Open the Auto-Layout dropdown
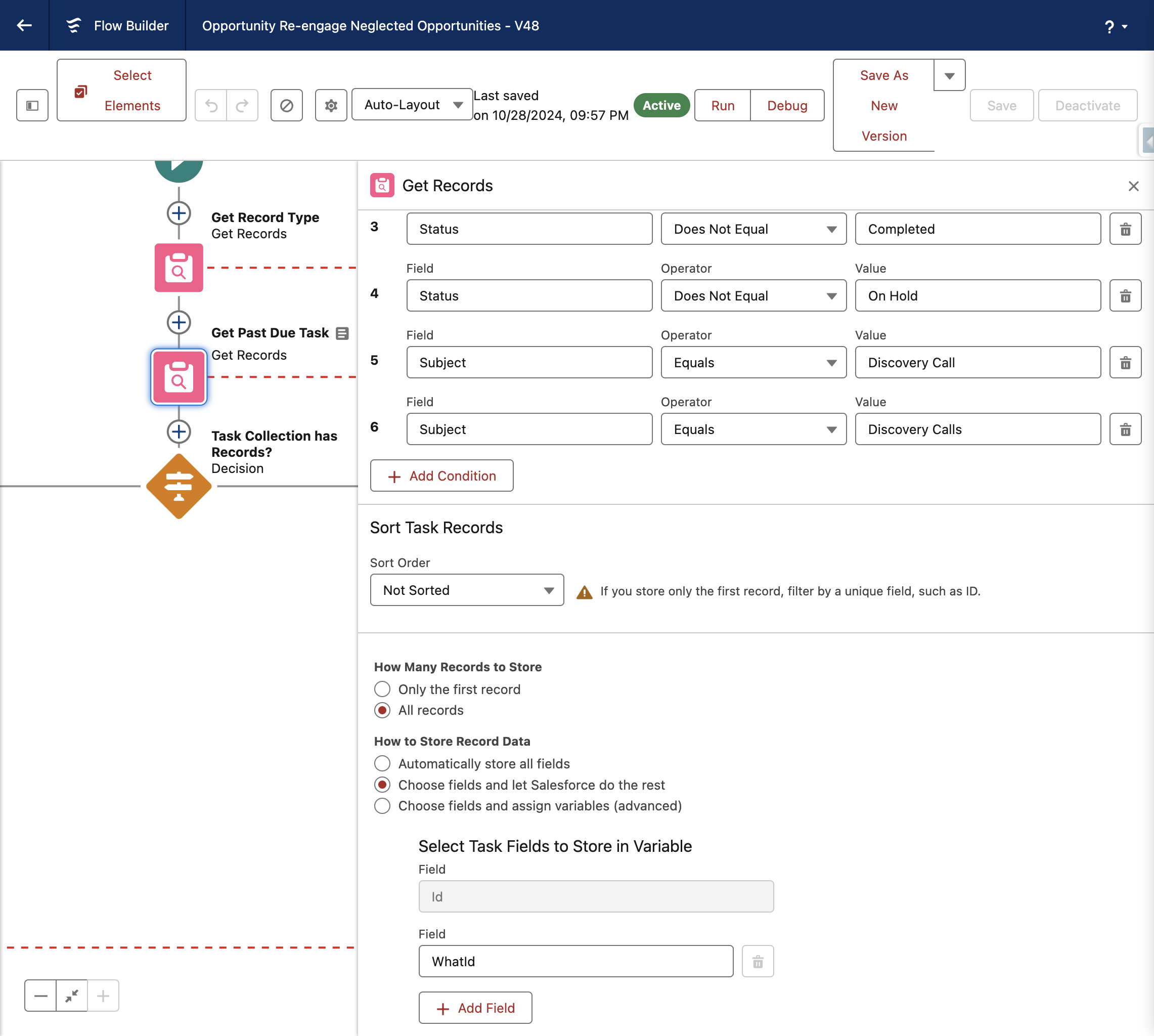 (x=412, y=104)
